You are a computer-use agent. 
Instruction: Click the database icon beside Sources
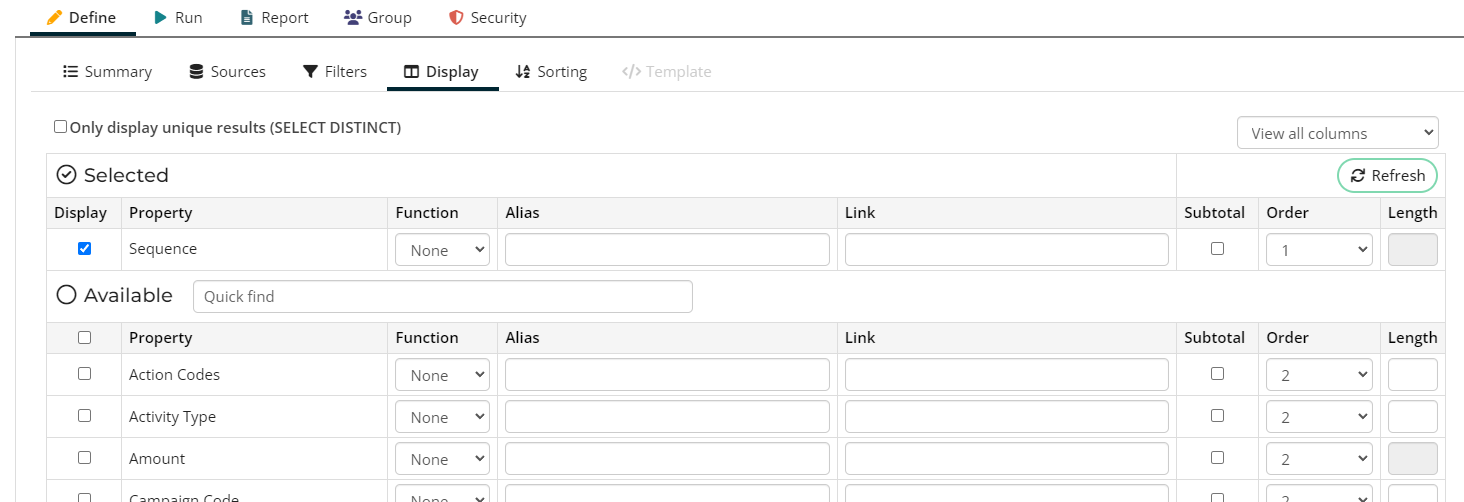coord(197,72)
